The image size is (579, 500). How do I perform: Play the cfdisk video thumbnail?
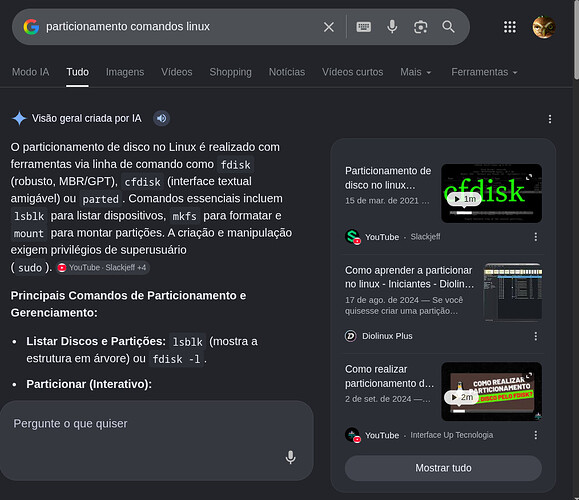tap(491, 193)
